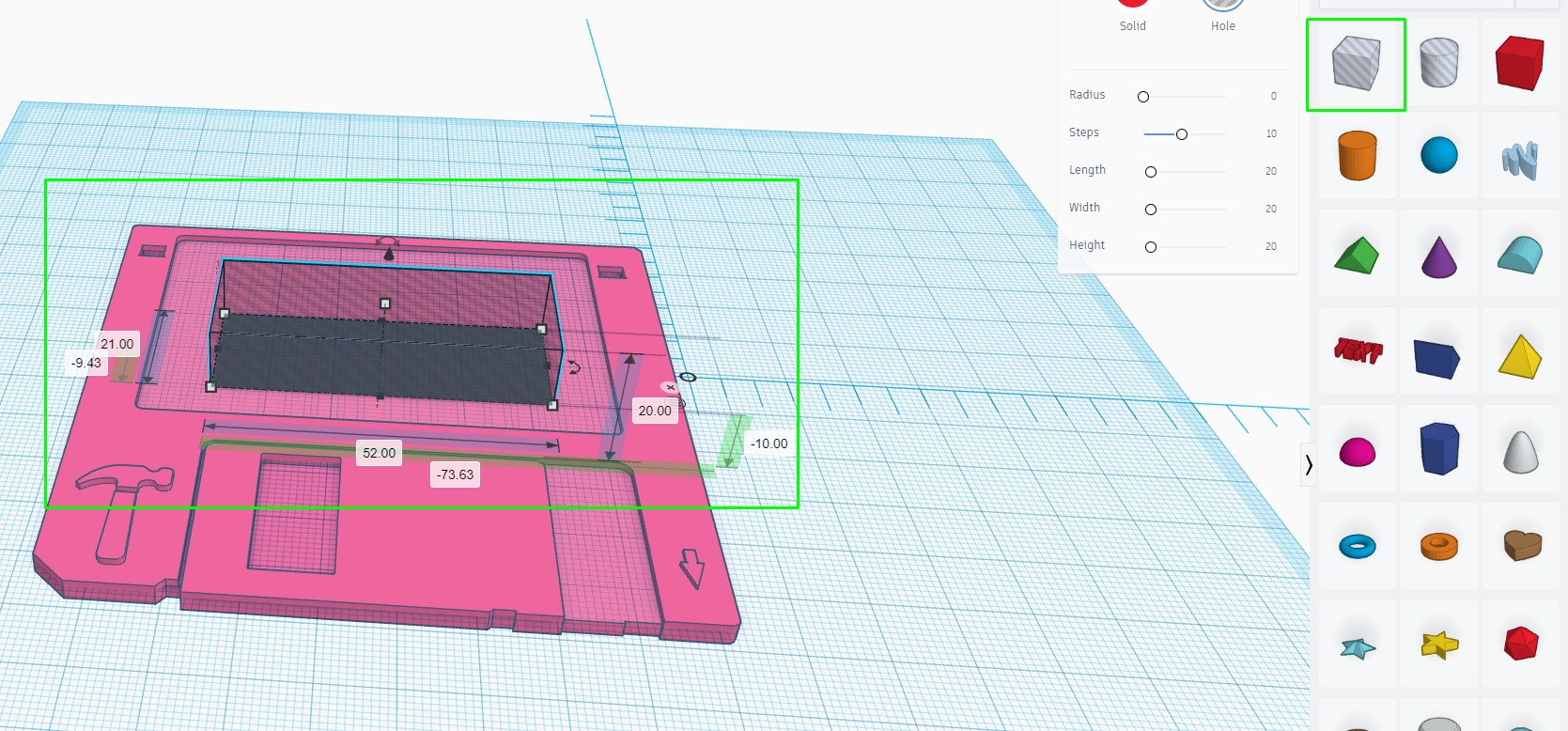Edit the -10.00 offset dimension value
Image resolution: width=1568 pixels, height=731 pixels.
pyautogui.click(x=769, y=443)
